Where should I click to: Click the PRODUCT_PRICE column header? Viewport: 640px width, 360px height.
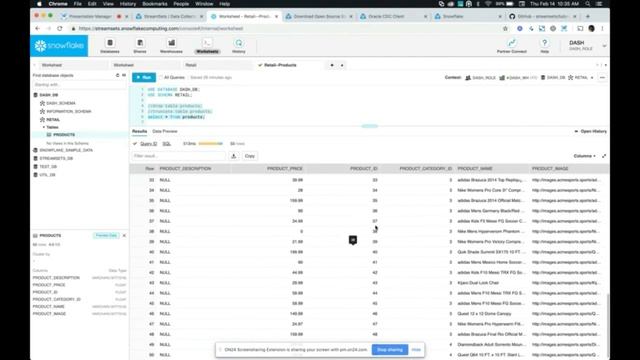click(285, 169)
